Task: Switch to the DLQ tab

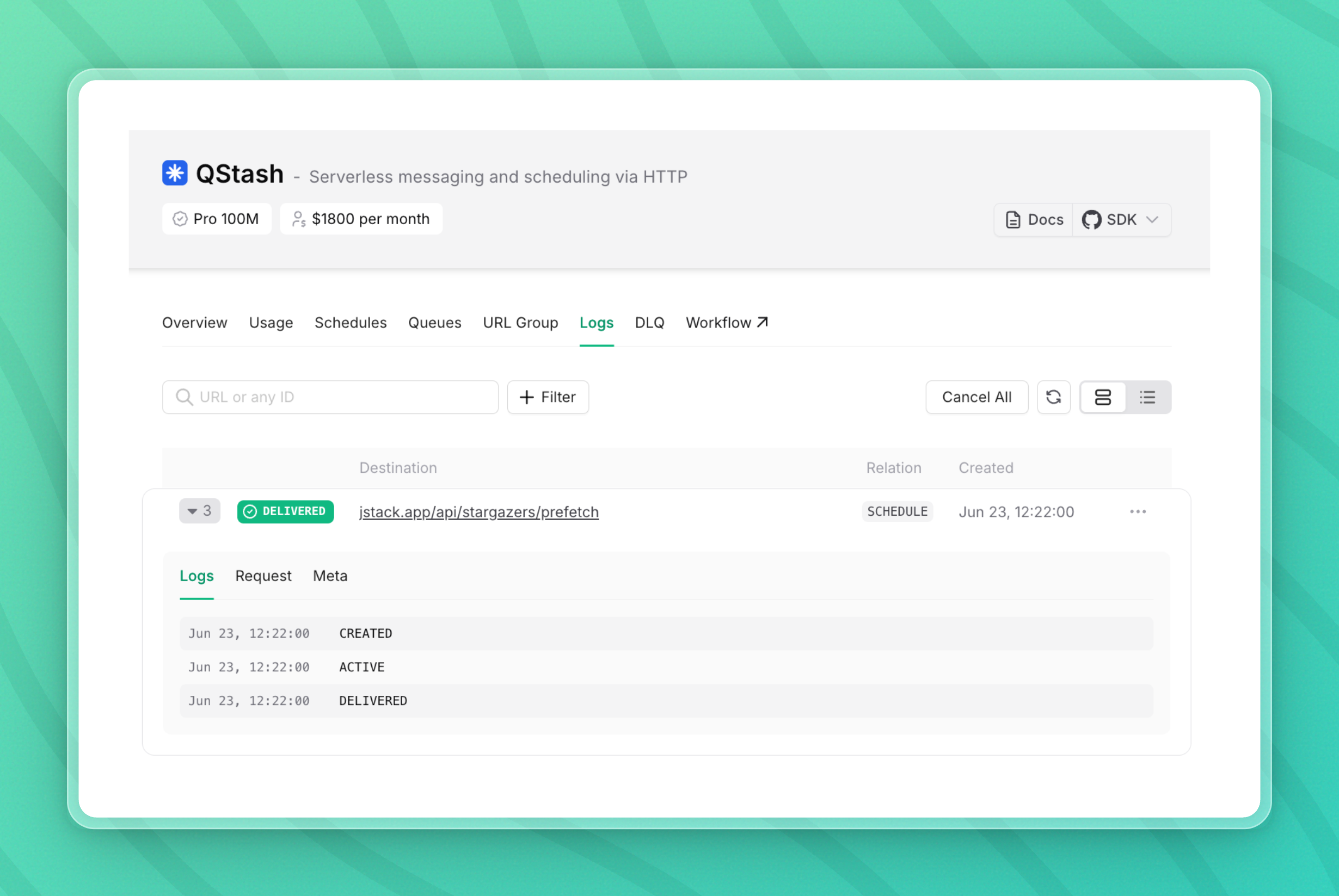Action: click(649, 323)
